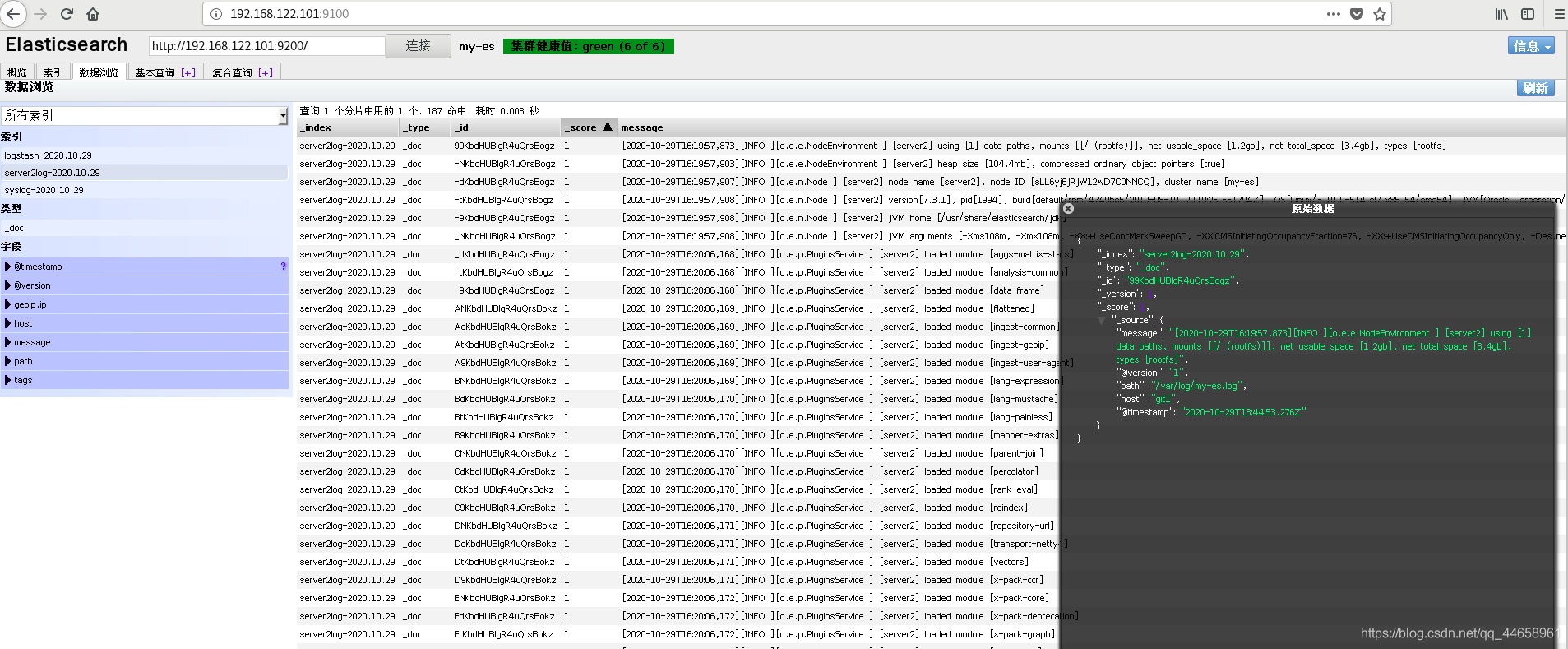Click the loaded module [percolator] message

pyautogui.click(x=830, y=471)
